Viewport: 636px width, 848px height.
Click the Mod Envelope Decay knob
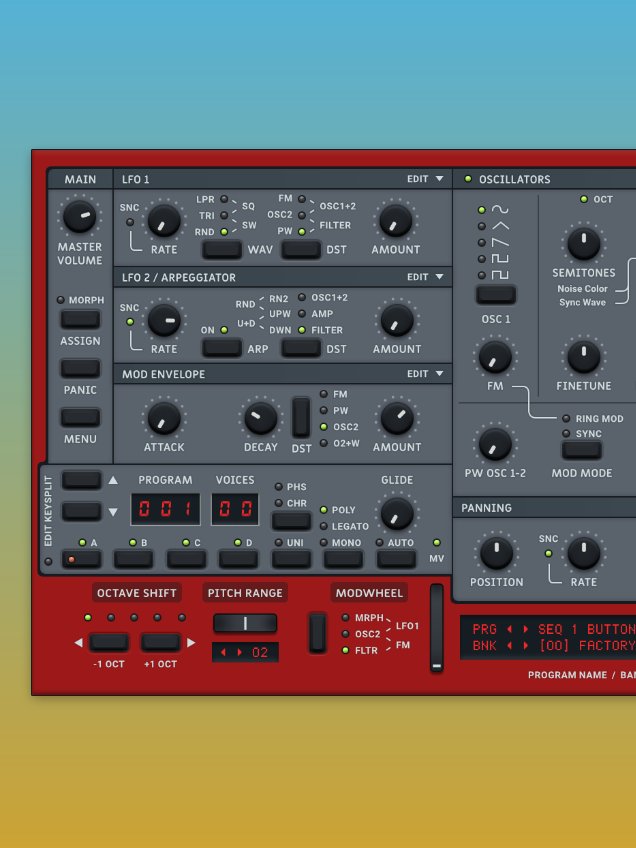(x=260, y=419)
